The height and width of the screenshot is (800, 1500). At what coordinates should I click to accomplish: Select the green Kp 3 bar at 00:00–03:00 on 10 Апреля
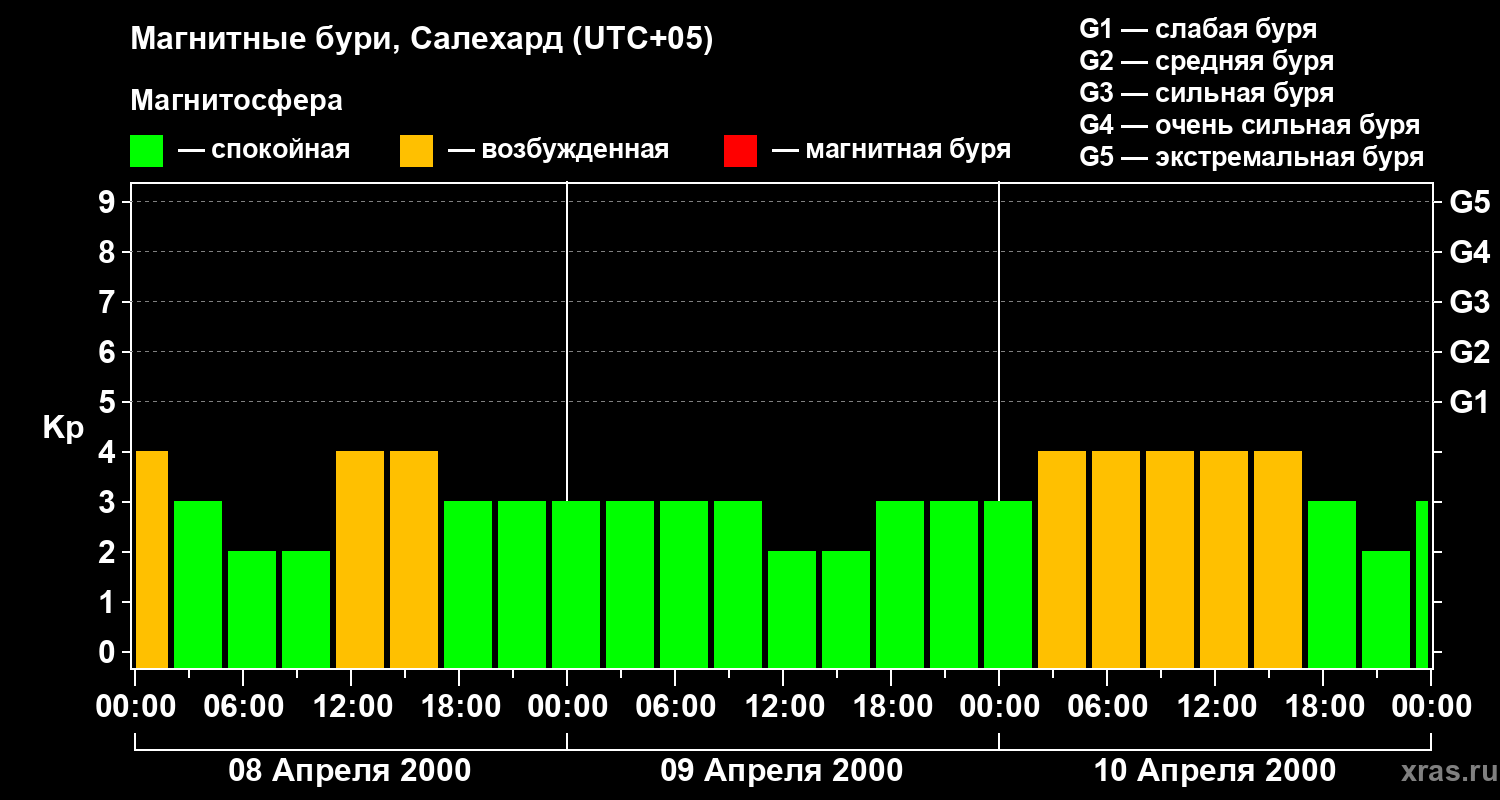click(x=1008, y=584)
